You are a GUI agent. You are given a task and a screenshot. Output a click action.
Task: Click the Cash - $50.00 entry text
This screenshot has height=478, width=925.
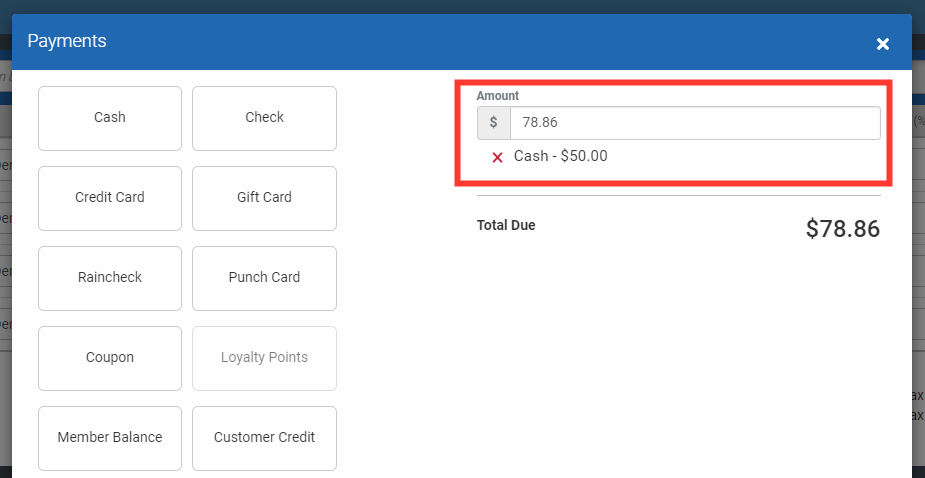click(561, 156)
